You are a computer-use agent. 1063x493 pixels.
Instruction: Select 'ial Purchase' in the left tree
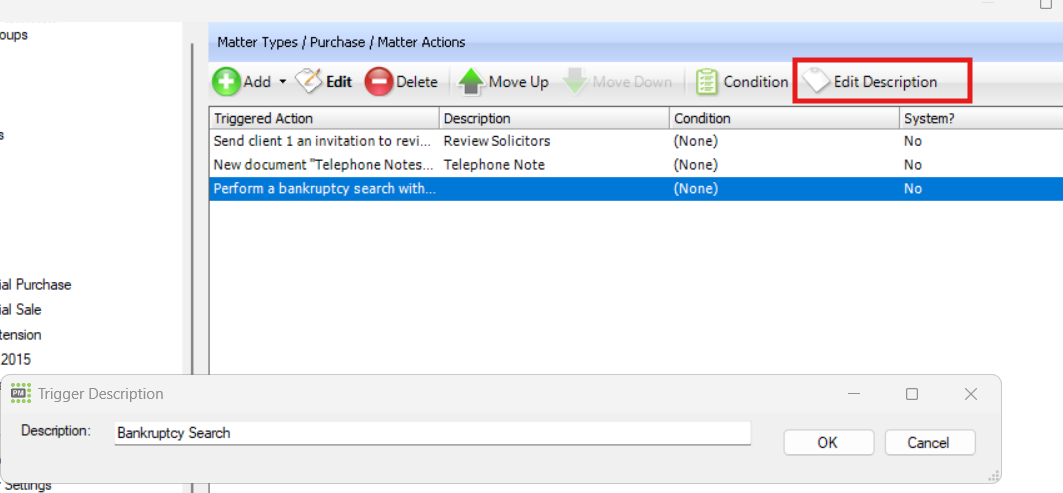(x=35, y=285)
